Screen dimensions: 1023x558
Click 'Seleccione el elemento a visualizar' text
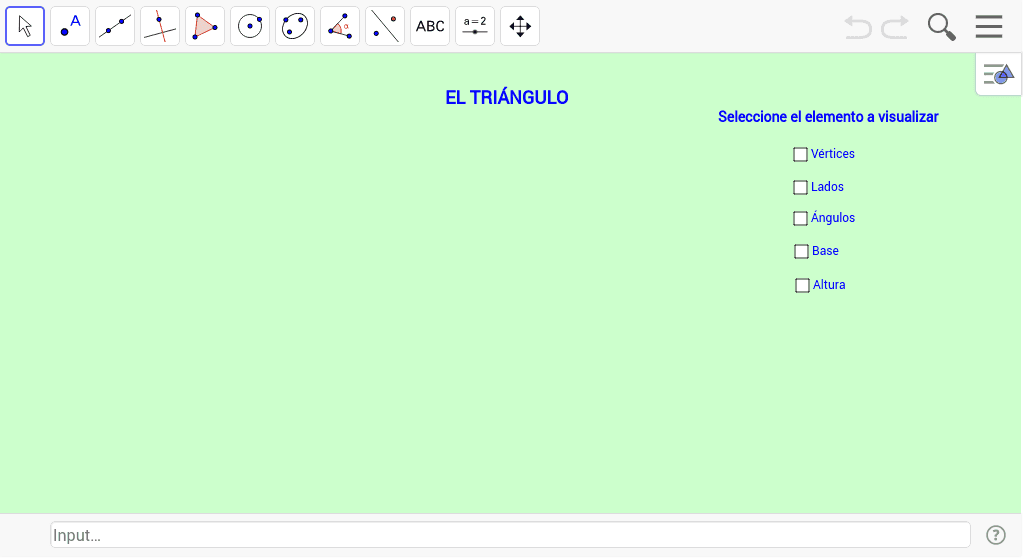pos(828,117)
